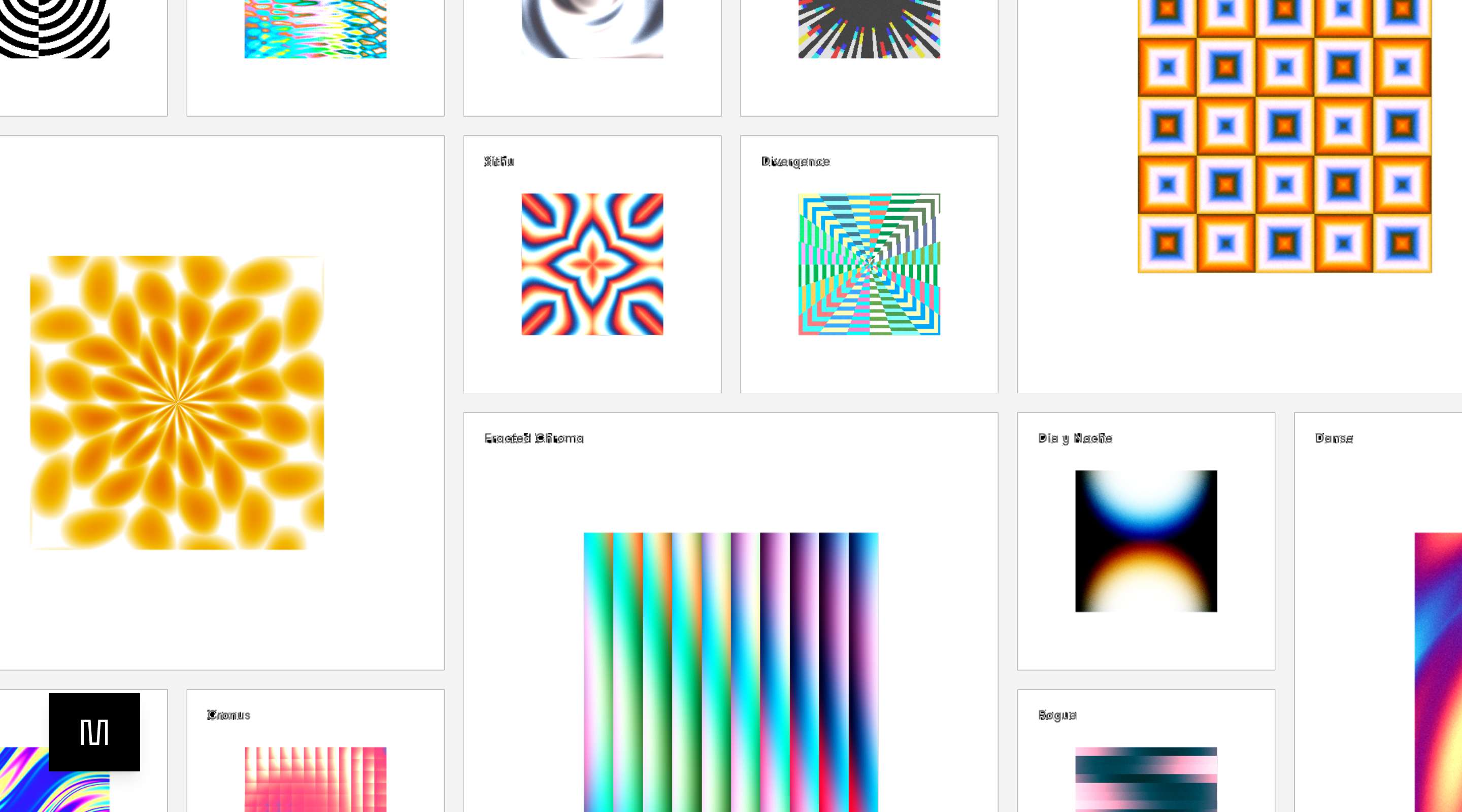Open the Cronus artwork title link
Viewport: 1462px width, 812px height.
coord(229,715)
